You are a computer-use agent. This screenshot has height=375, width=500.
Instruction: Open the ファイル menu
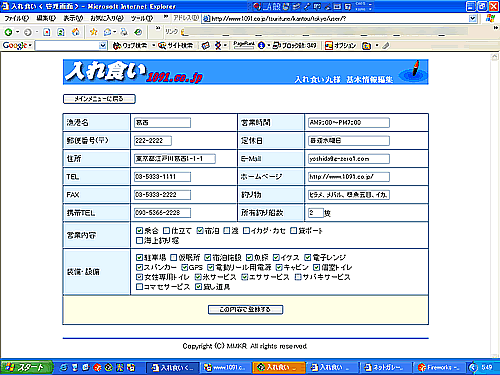[x=17, y=18]
